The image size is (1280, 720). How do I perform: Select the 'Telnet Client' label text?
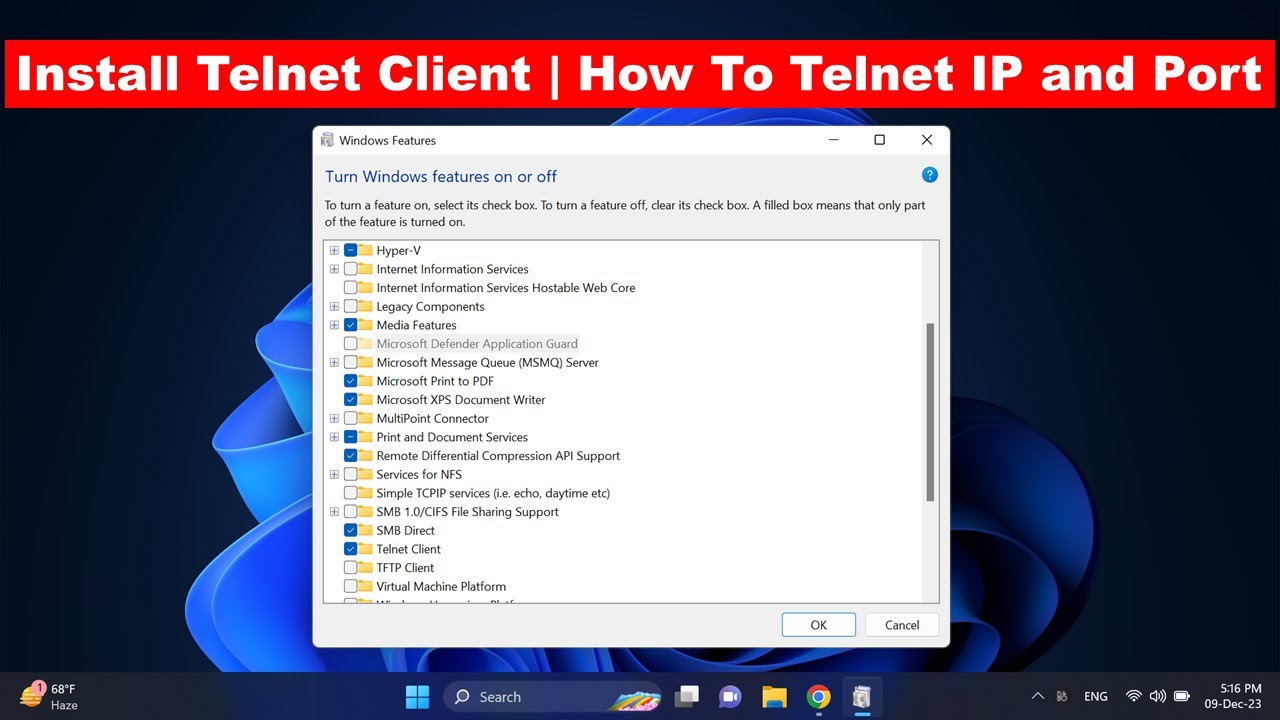(408, 549)
